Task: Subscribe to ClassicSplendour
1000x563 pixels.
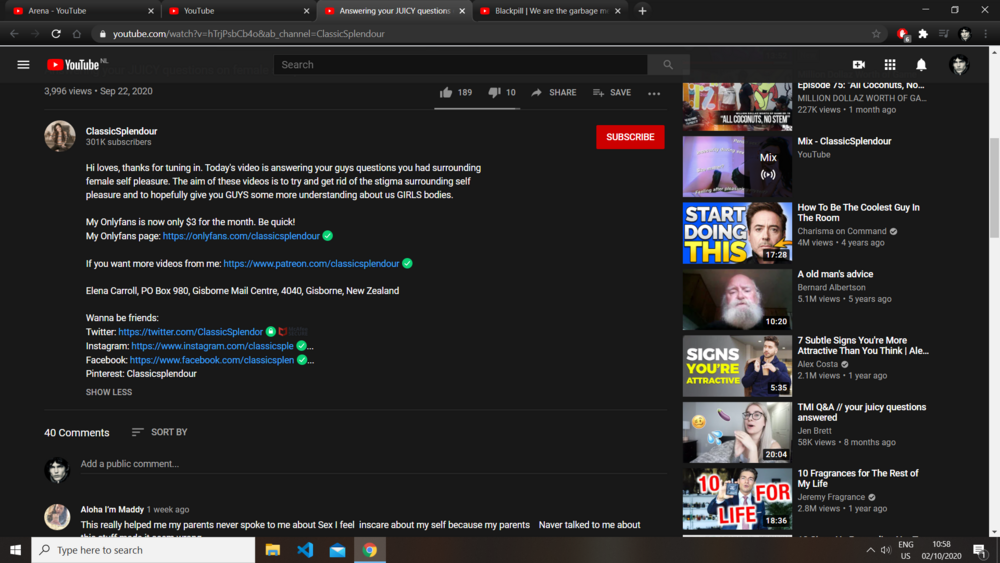Action: tap(630, 137)
